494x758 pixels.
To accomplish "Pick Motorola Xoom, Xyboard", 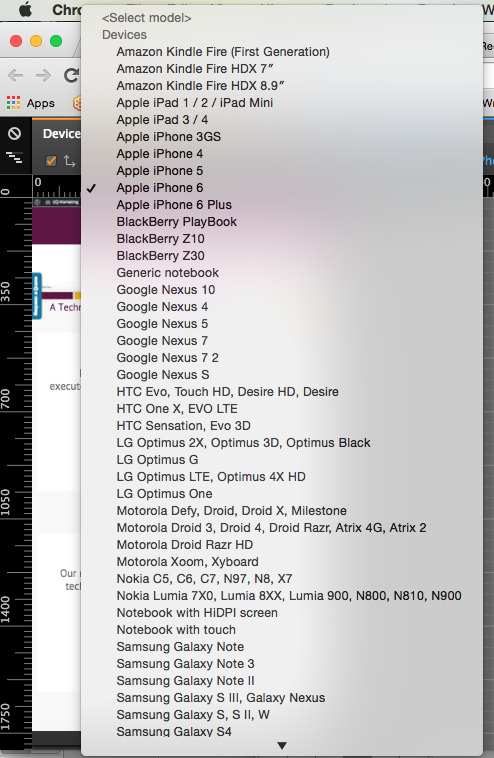I will click(x=282, y=562).
